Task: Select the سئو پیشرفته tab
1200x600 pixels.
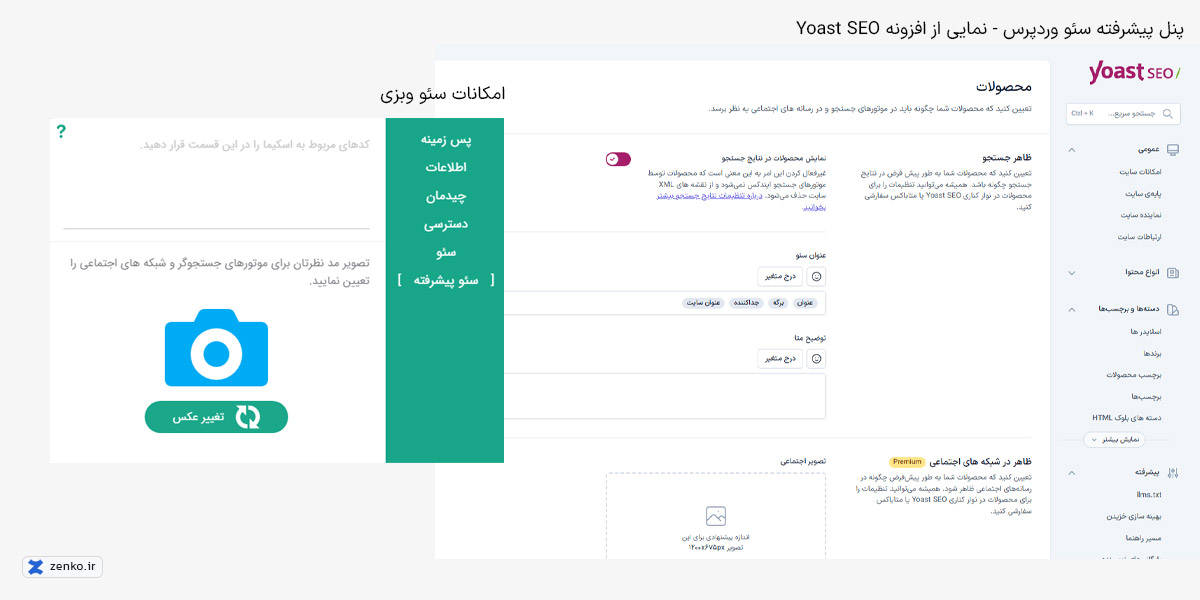Action: click(x=445, y=280)
